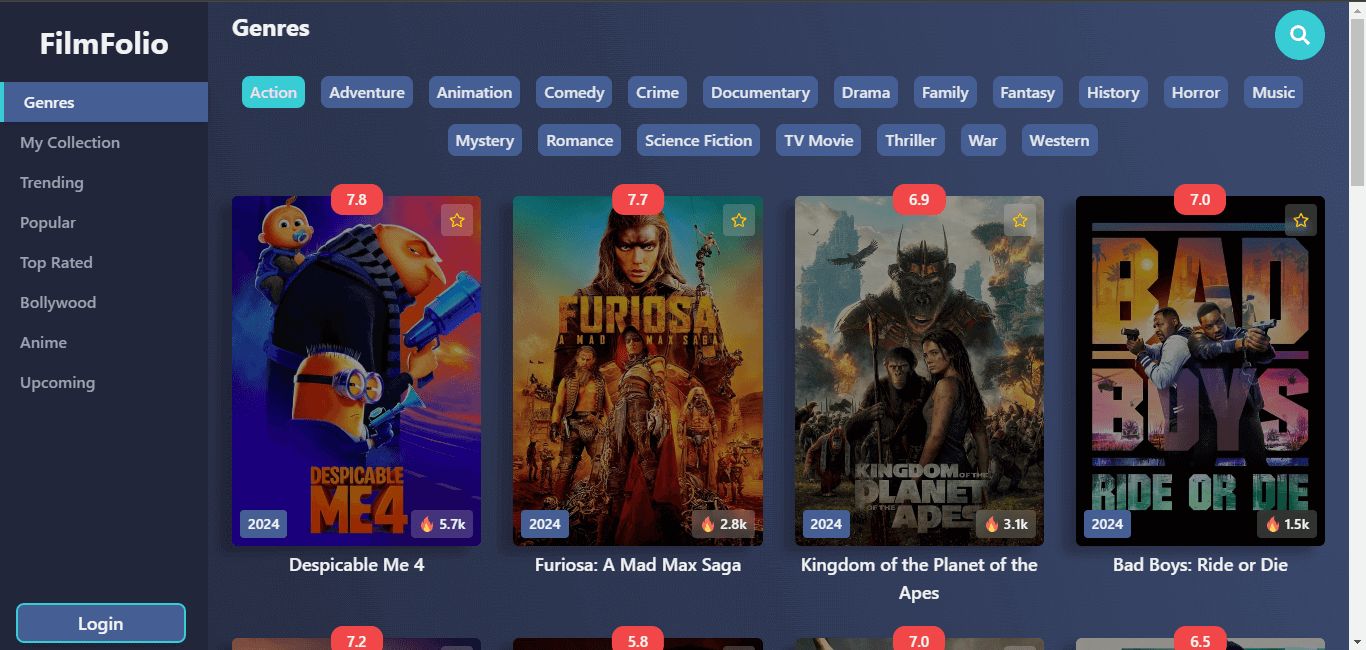Select the Comedy genre filter

[574, 92]
